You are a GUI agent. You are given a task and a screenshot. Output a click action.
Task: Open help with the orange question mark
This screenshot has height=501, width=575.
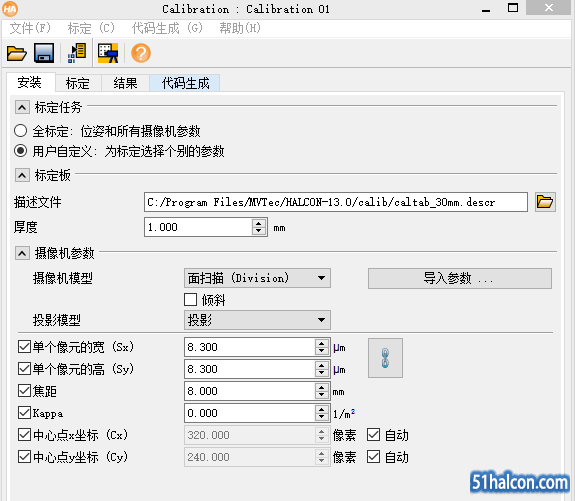pyautogui.click(x=141, y=53)
